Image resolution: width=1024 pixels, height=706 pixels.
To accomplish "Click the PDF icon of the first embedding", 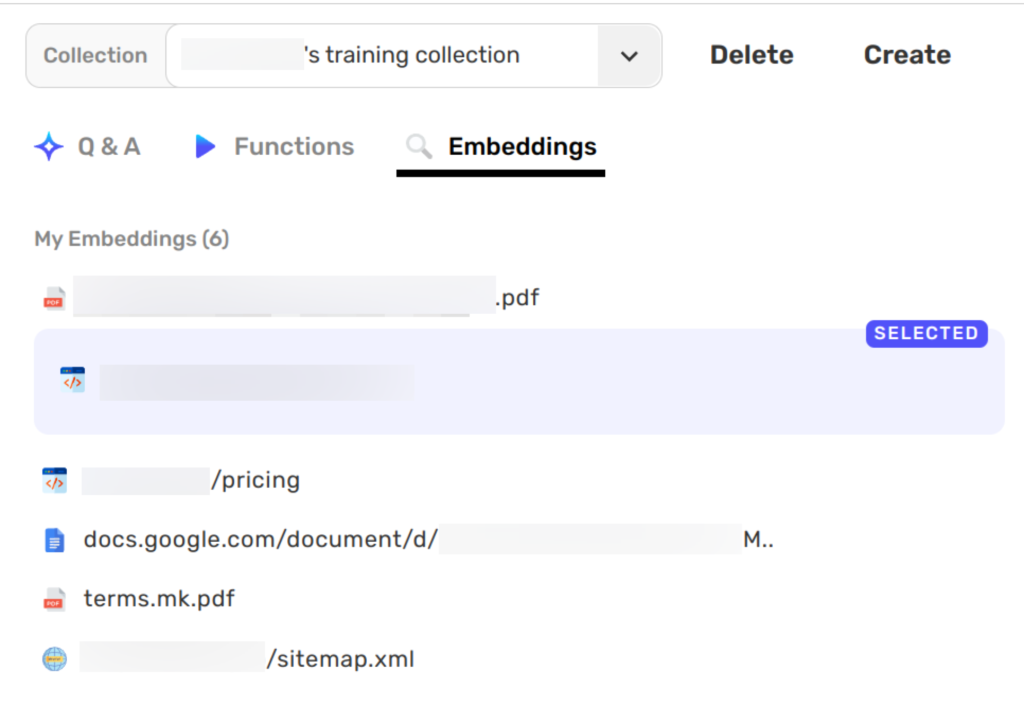I will point(54,298).
